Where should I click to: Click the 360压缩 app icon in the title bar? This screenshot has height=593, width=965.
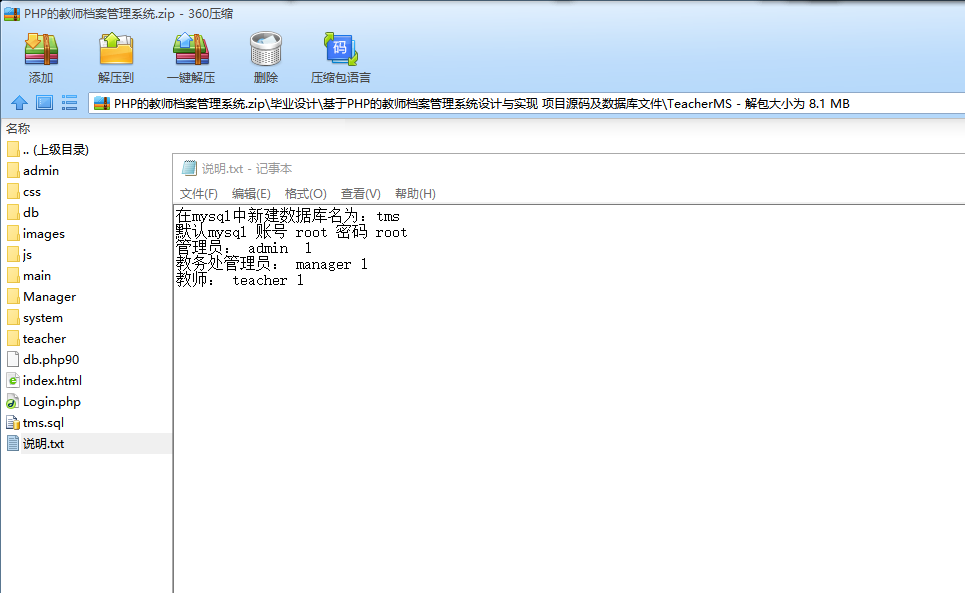pos(12,14)
